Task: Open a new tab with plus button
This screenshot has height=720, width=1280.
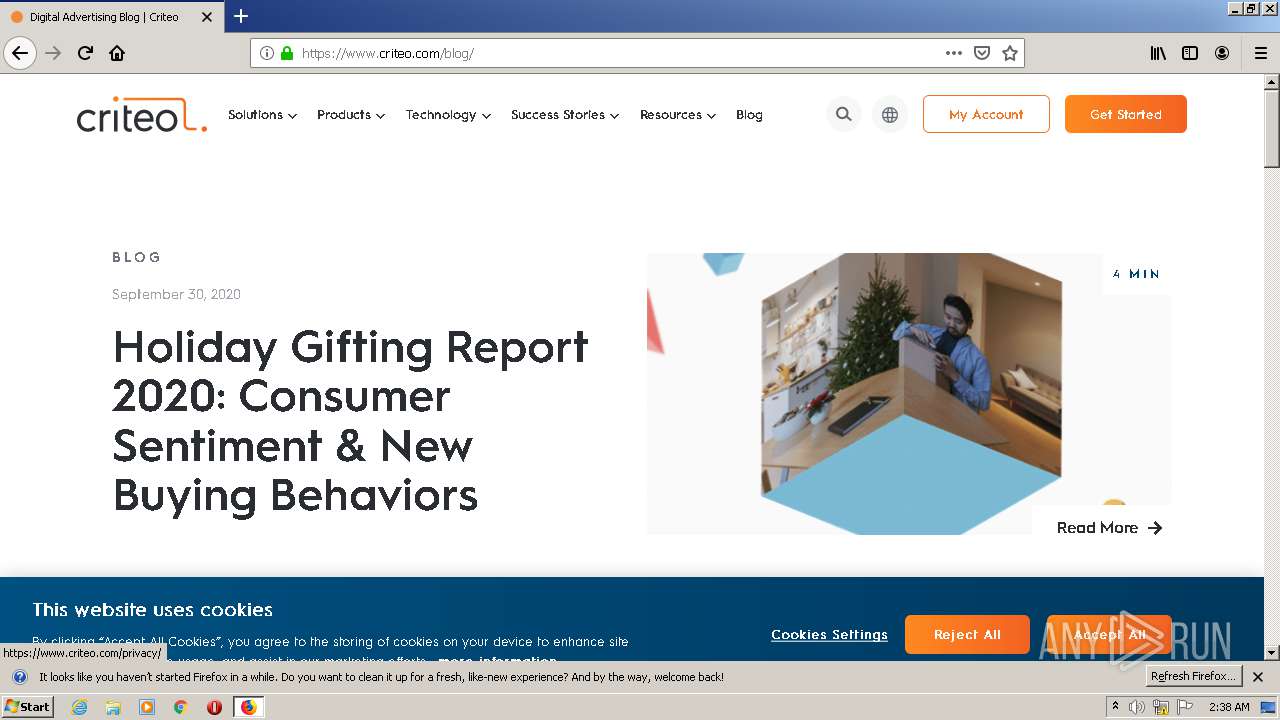Action: 241,16
